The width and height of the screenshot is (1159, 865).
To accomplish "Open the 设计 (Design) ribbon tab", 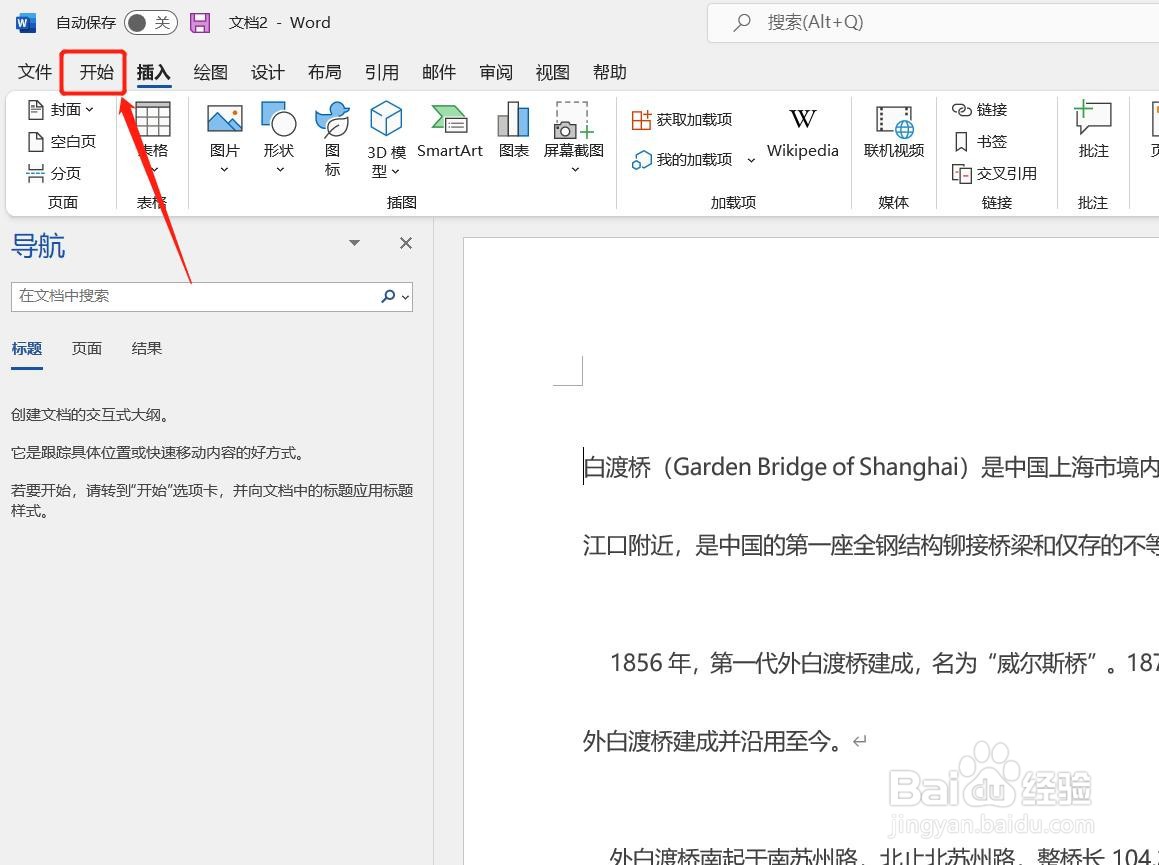I will click(268, 72).
